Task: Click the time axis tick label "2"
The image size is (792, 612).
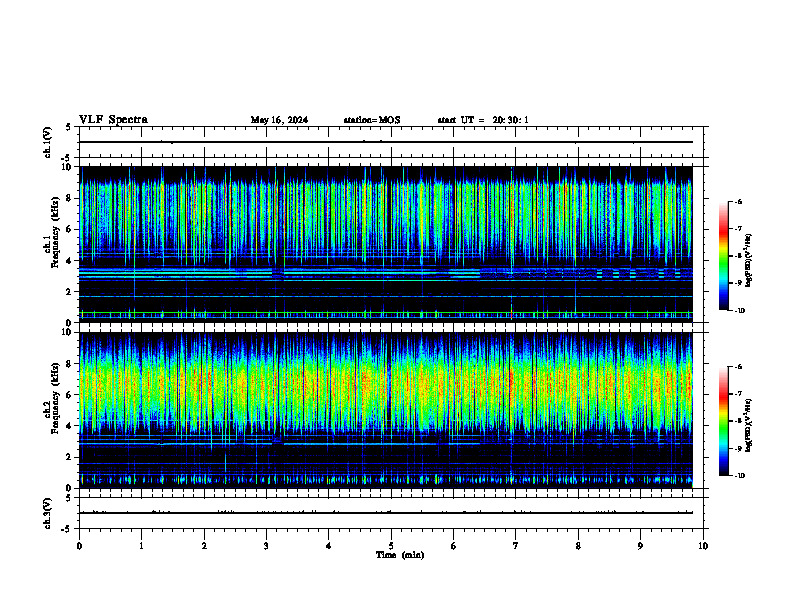Action: tap(204, 546)
